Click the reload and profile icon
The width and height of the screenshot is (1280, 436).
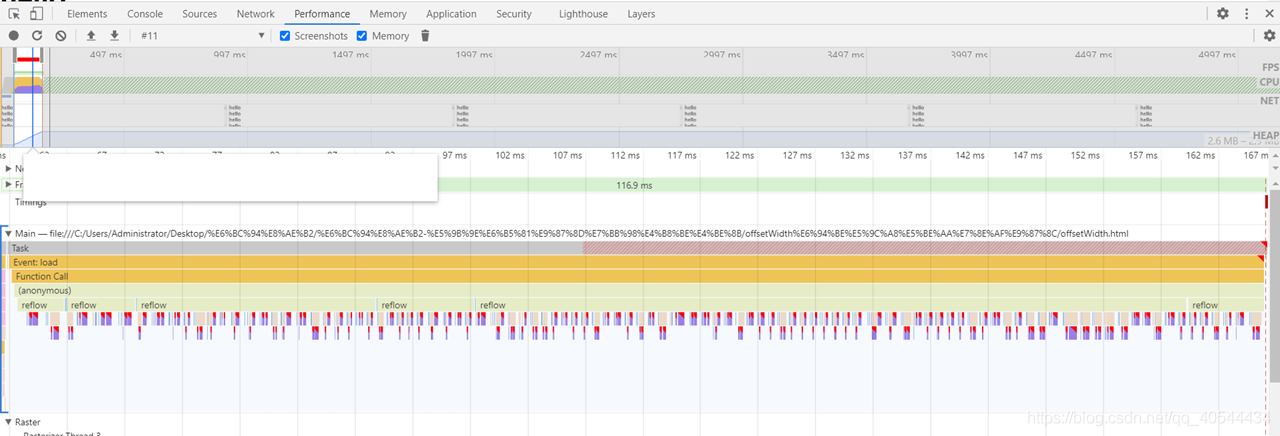(37, 36)
